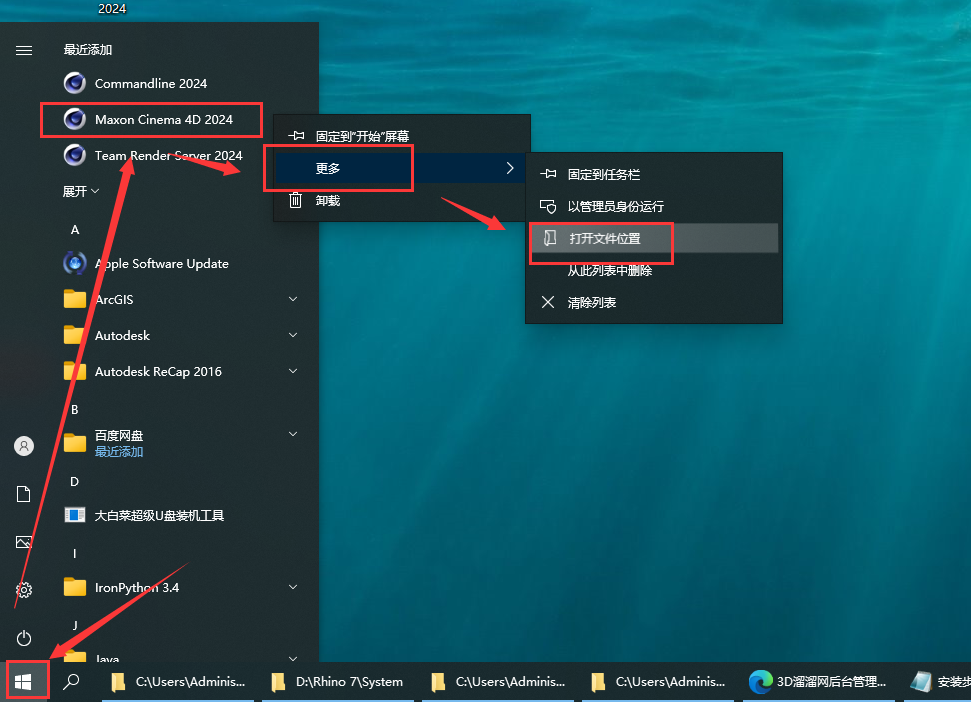Open taskbar search magnifier
The height and width of the screenshot is (702, 971).
coord(71,682)
